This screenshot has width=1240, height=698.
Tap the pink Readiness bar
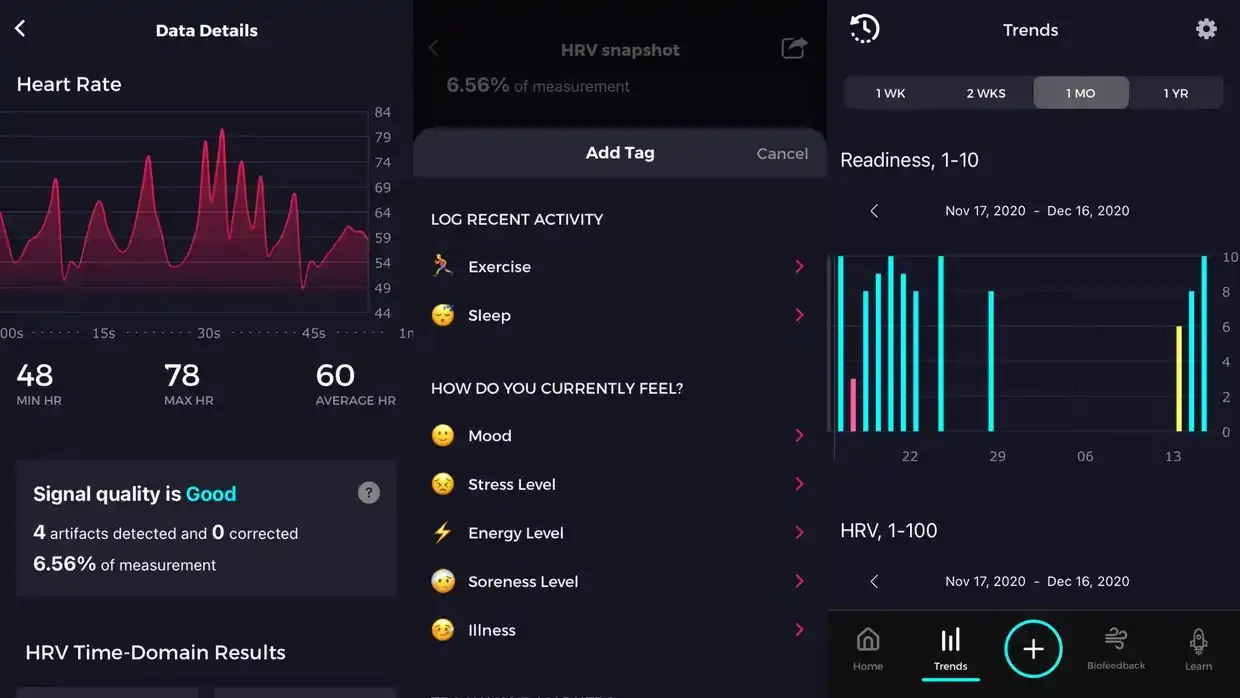[853, 405]
